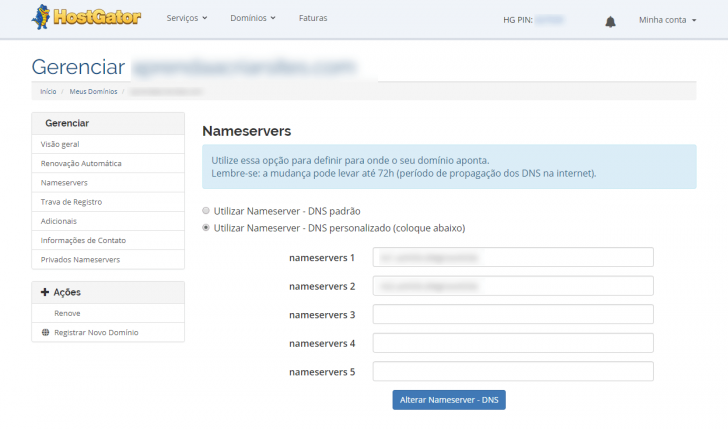
Task: Open Informações de Contato section
Action: (108, 240)
